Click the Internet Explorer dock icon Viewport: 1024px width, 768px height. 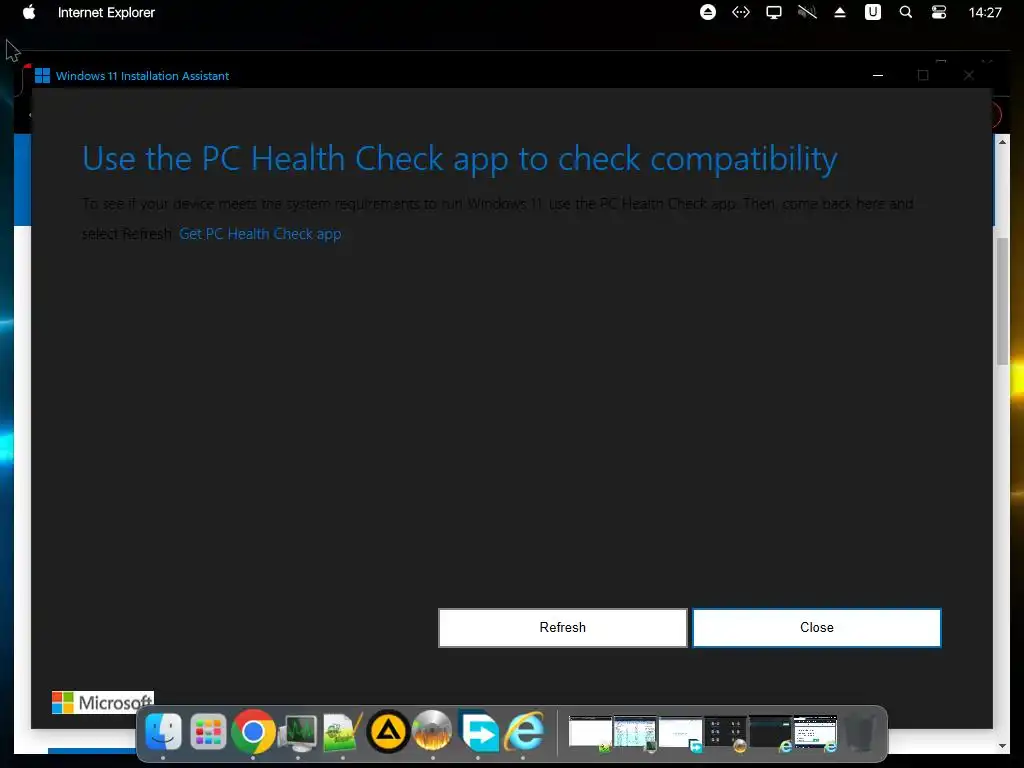[523, 731]
